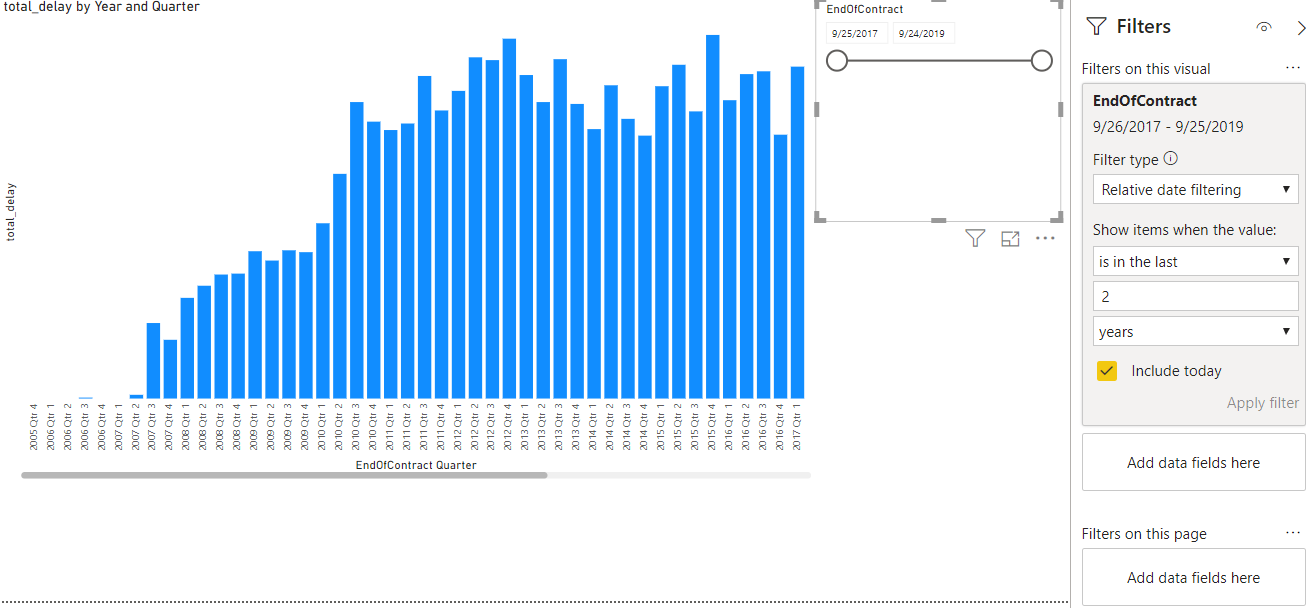Image resolution: width=1306 pixels, height=608 pixels.
Task: Open the years unit dropdown
Action: click(x=1195, y=331)
